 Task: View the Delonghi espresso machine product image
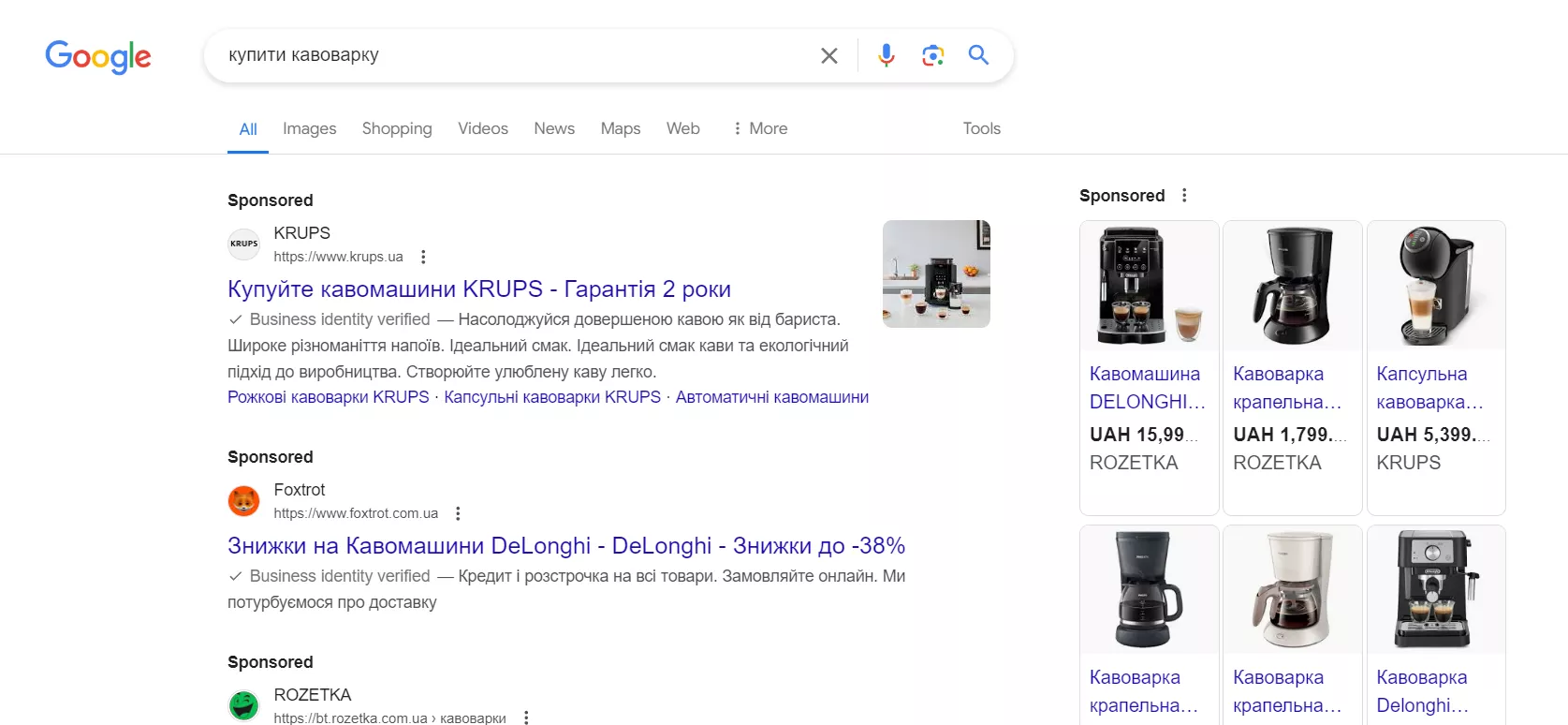1436,590
